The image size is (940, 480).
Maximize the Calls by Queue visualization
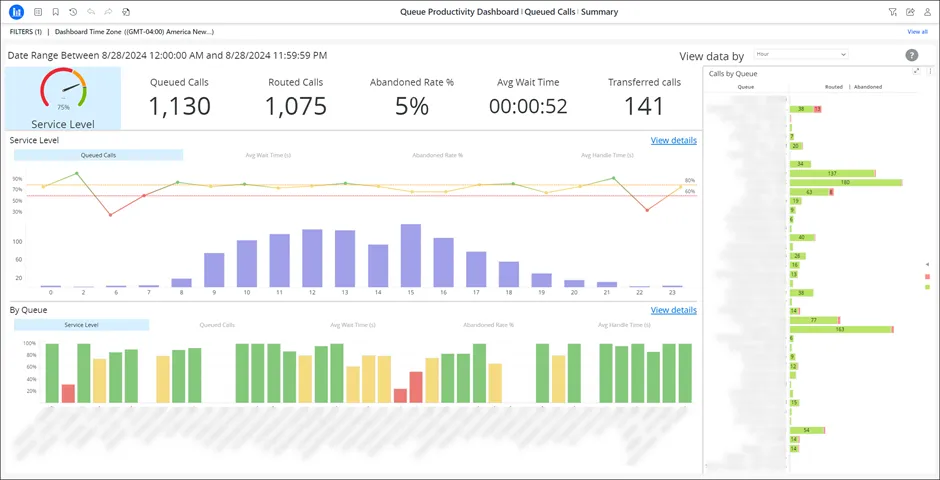[917, 71]
